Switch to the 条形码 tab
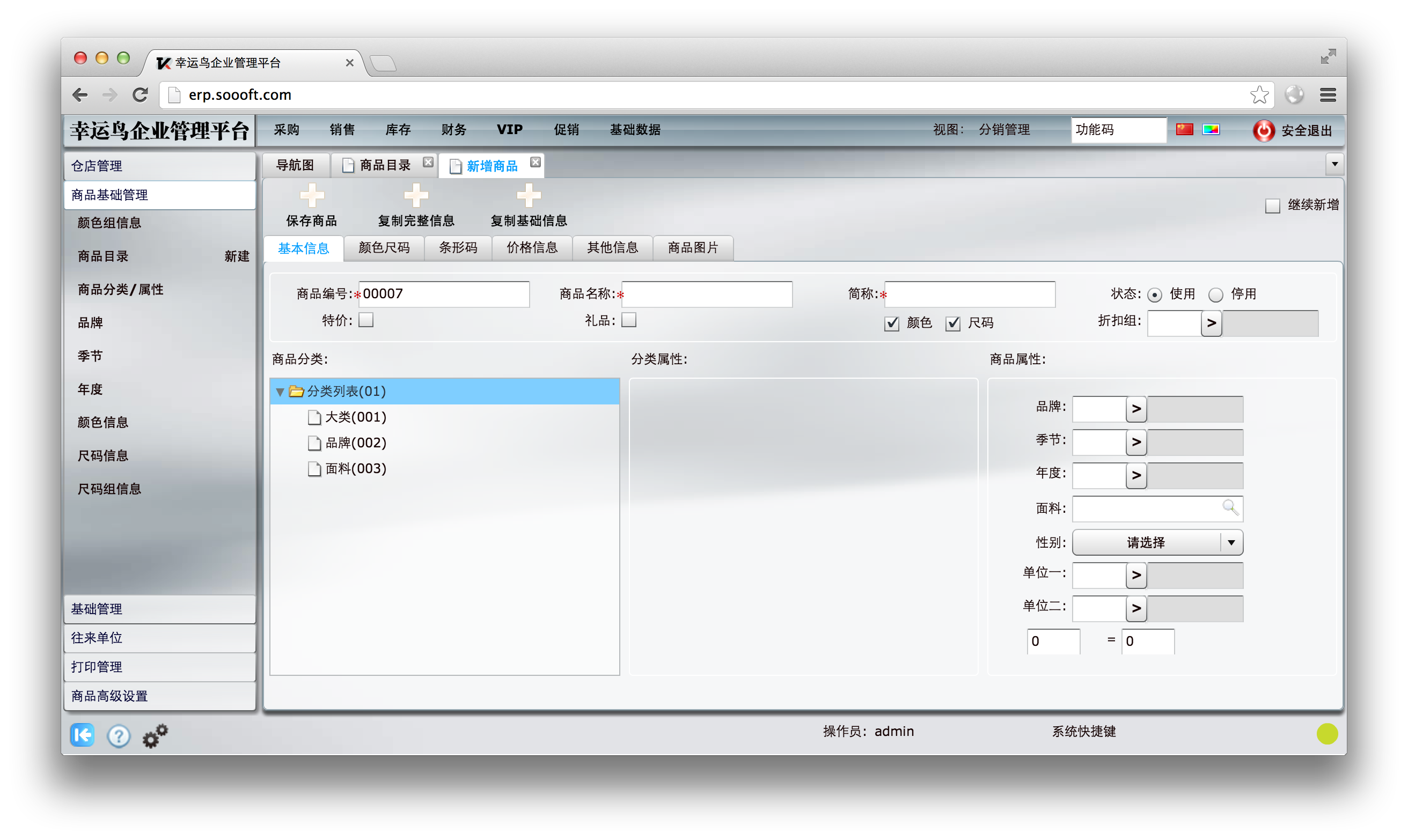Viewport: 1408px width, 840px height. (x=458, y=248)
